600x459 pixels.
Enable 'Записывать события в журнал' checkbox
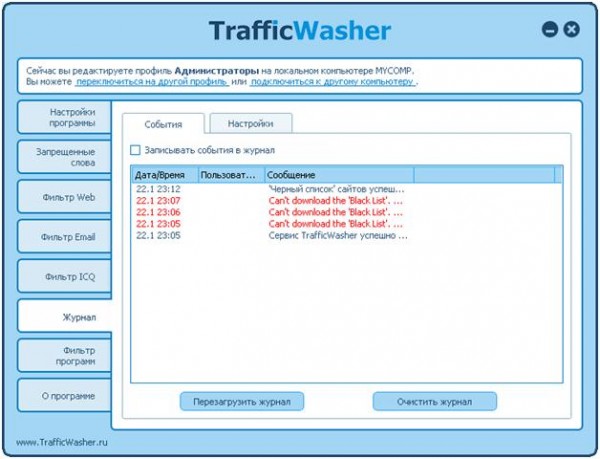[x=135, y=150]
